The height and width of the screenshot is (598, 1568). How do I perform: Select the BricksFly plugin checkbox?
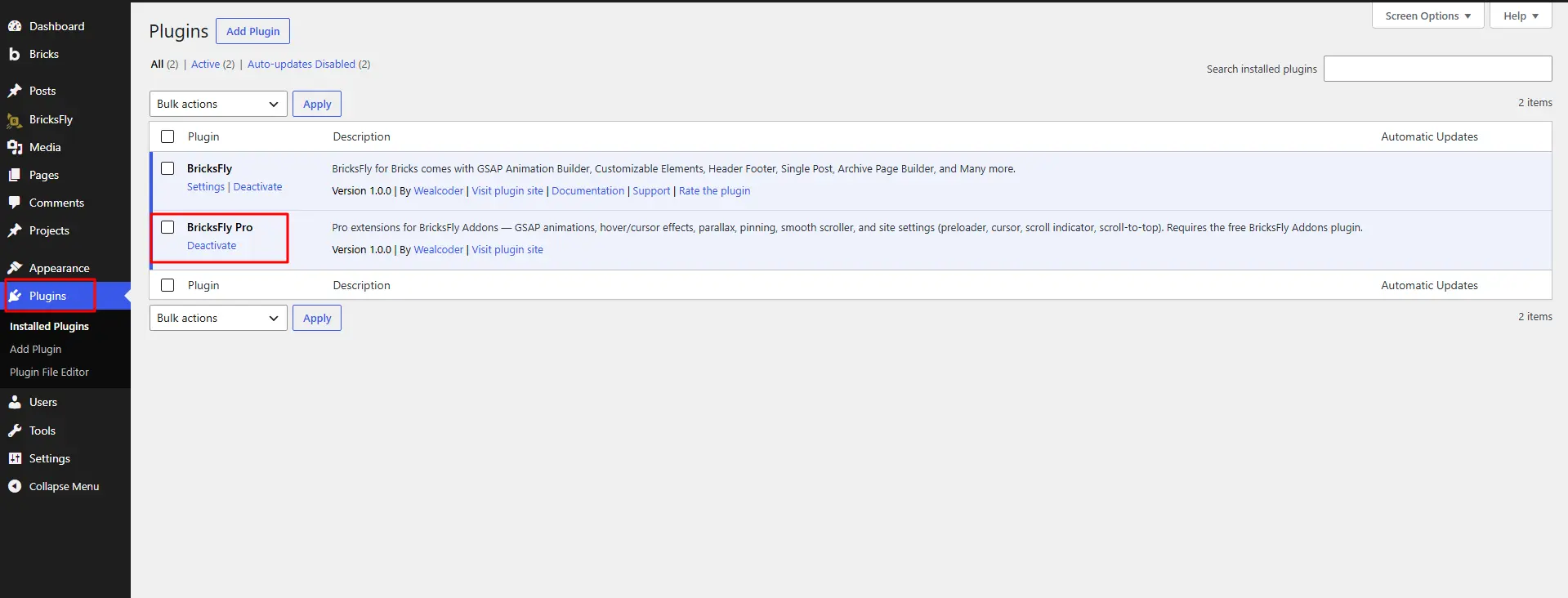[168, 168]
